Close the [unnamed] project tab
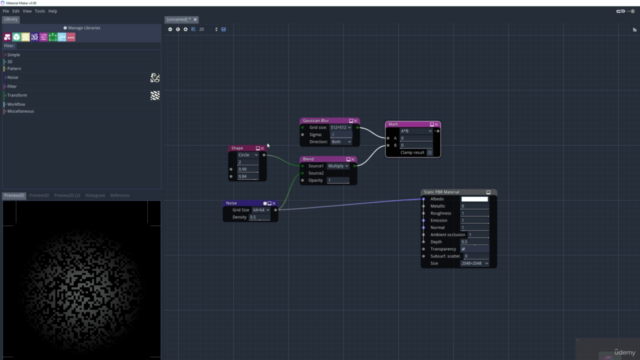 tap(195, 19)
